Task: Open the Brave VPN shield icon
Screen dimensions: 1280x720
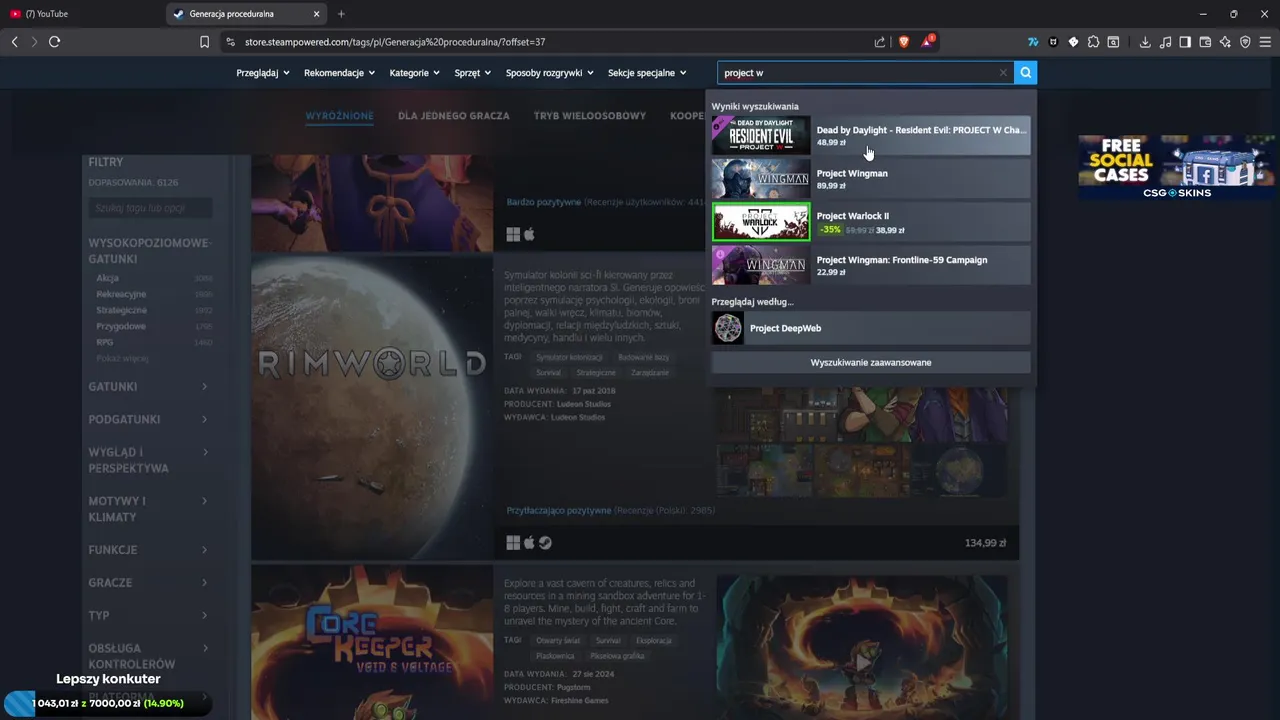Action: click(x=1245, y=42)
